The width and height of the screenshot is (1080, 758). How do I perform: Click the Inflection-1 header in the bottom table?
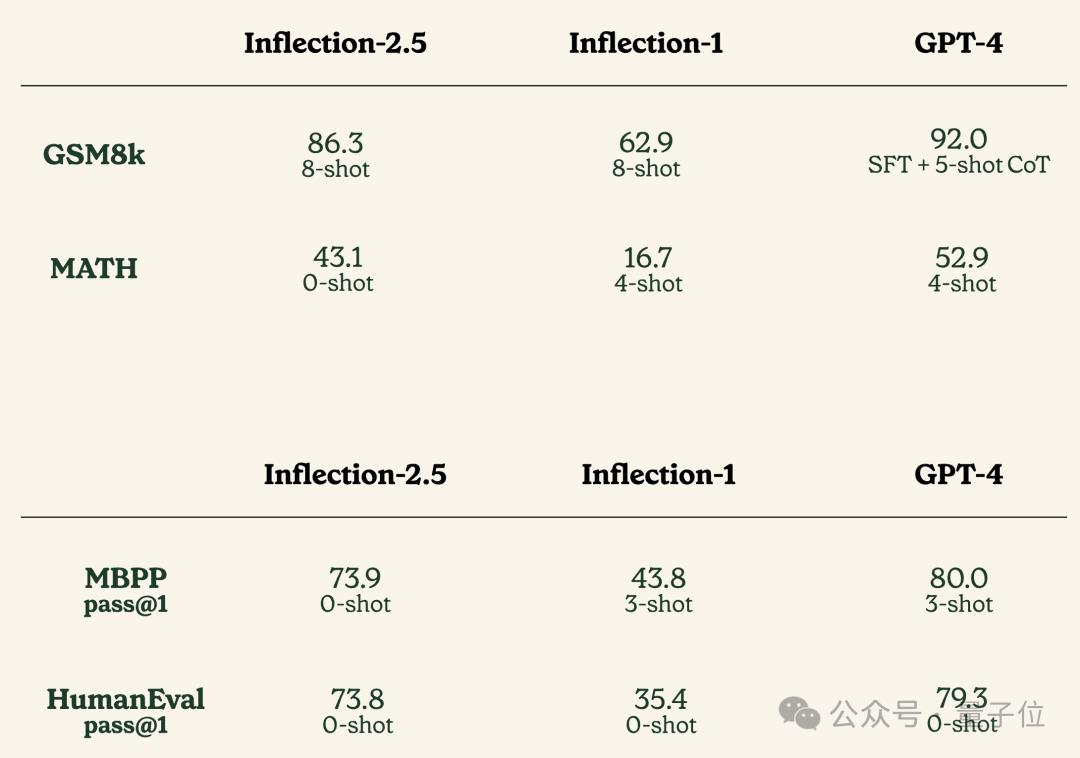point(658,474)
